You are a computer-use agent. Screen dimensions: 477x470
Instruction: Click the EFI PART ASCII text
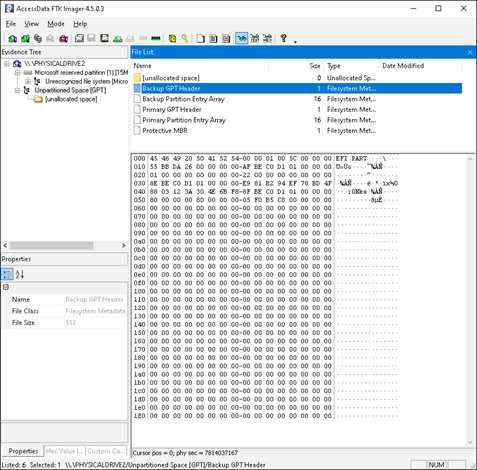click(x=351, y=159)
